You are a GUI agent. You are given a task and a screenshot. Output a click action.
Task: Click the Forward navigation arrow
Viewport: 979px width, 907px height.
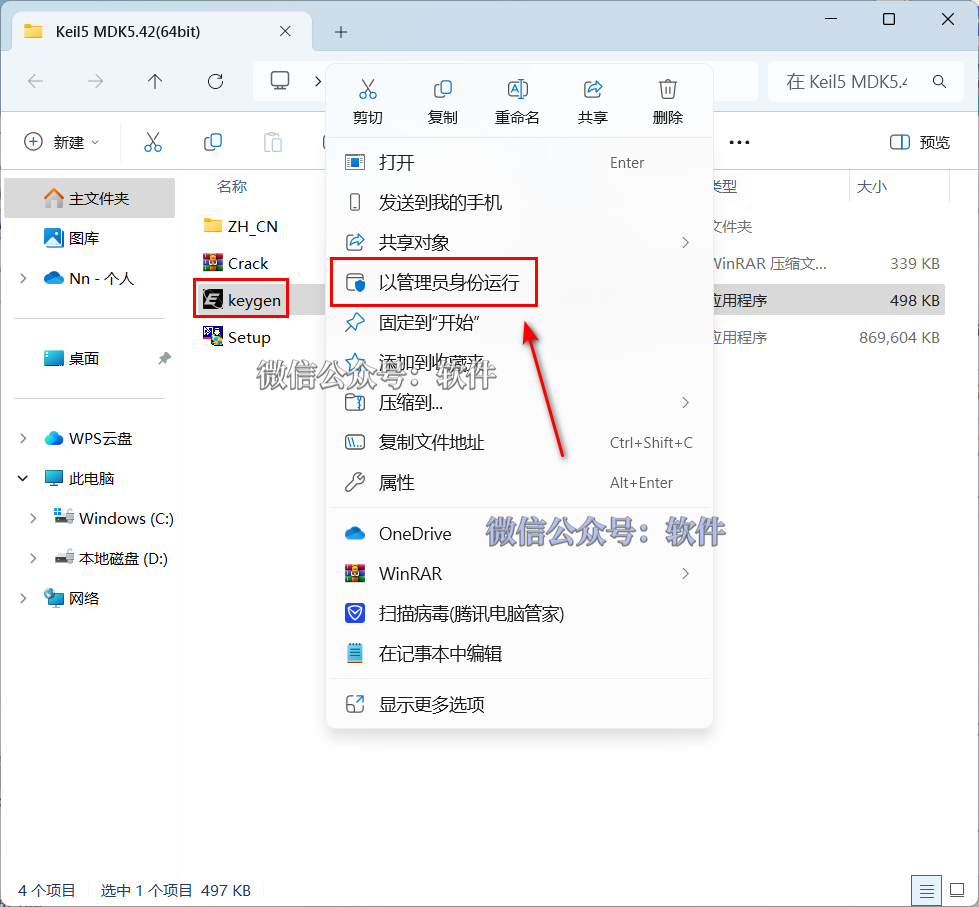[x=96, y=81]
